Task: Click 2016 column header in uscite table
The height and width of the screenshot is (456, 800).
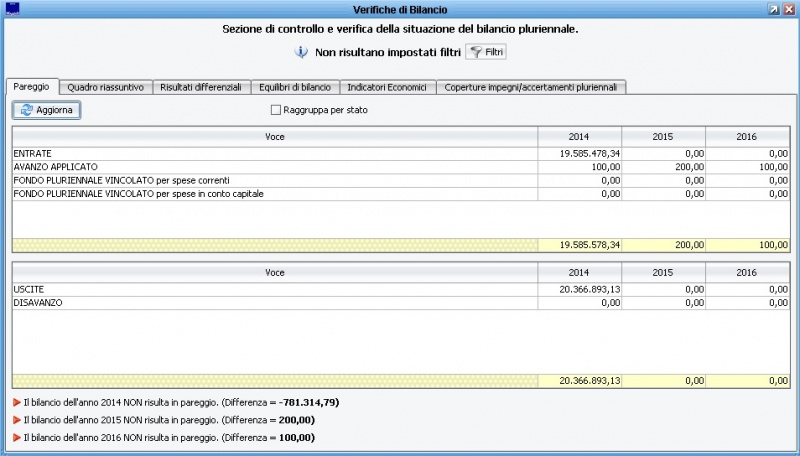Action: point(747,273)
